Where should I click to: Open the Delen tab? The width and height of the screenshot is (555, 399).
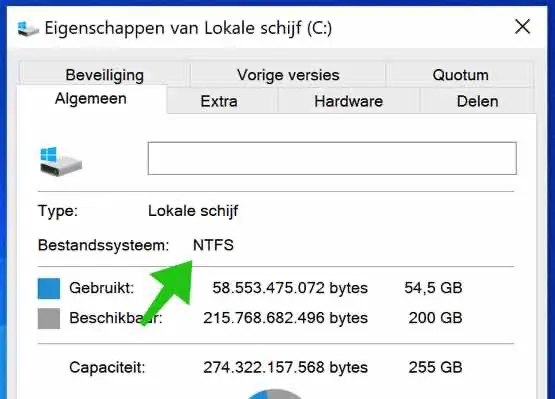pyautogui.click(x=477, y=101)
